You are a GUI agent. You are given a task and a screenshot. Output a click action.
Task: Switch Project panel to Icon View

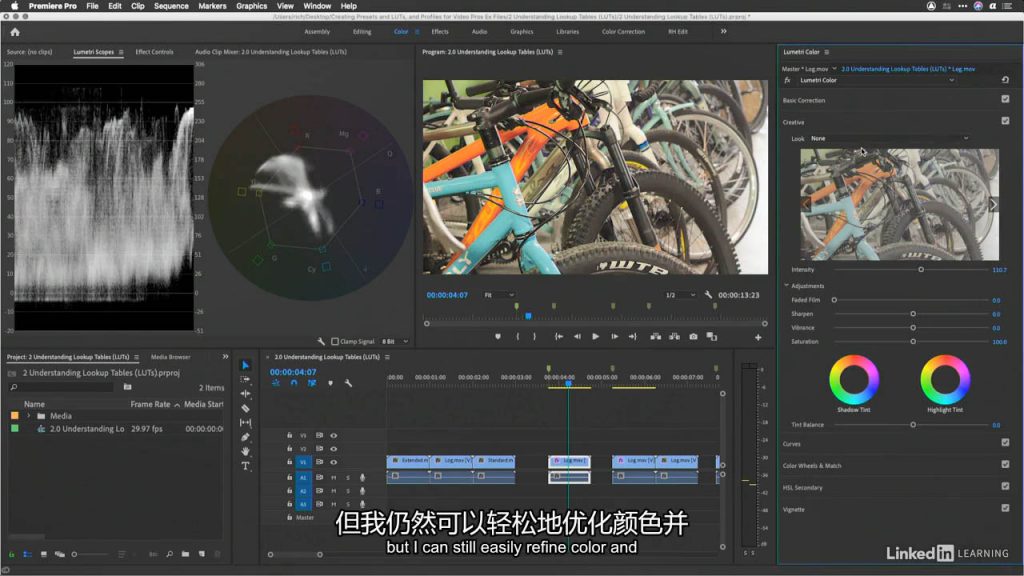44,554
